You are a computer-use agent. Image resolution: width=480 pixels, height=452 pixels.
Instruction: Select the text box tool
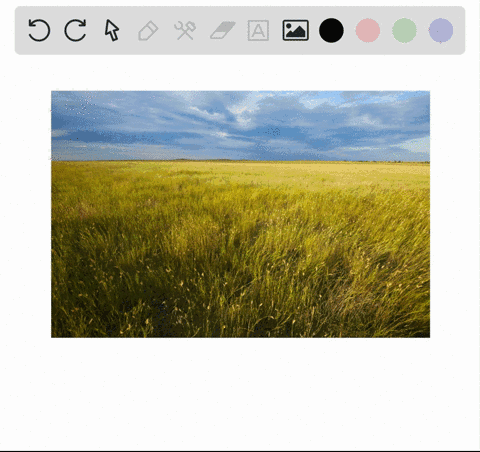[258, 31]
